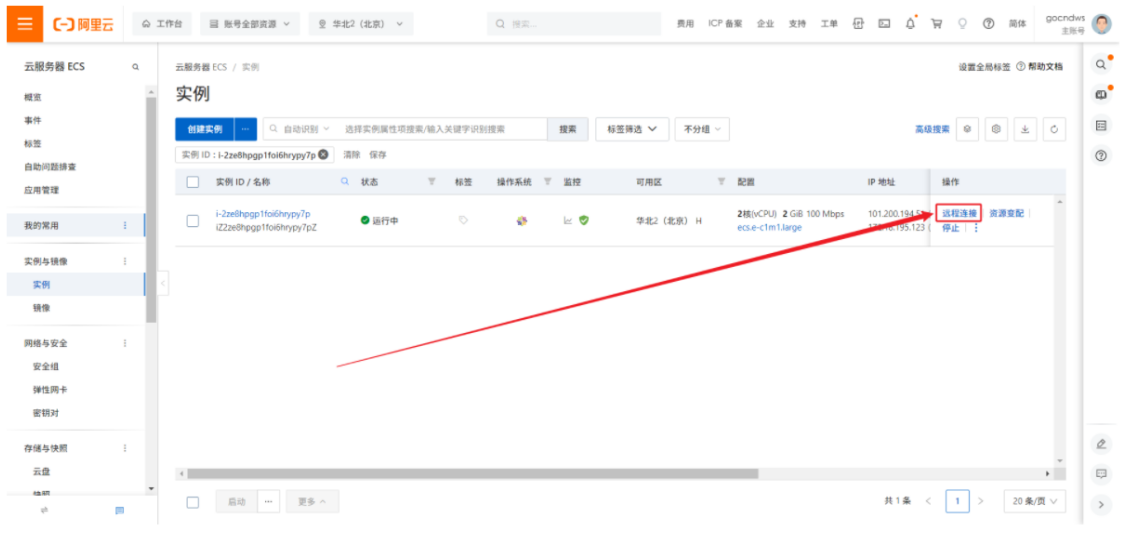Open the ecs.e-c1m1.large spec link

click(770, 227)
